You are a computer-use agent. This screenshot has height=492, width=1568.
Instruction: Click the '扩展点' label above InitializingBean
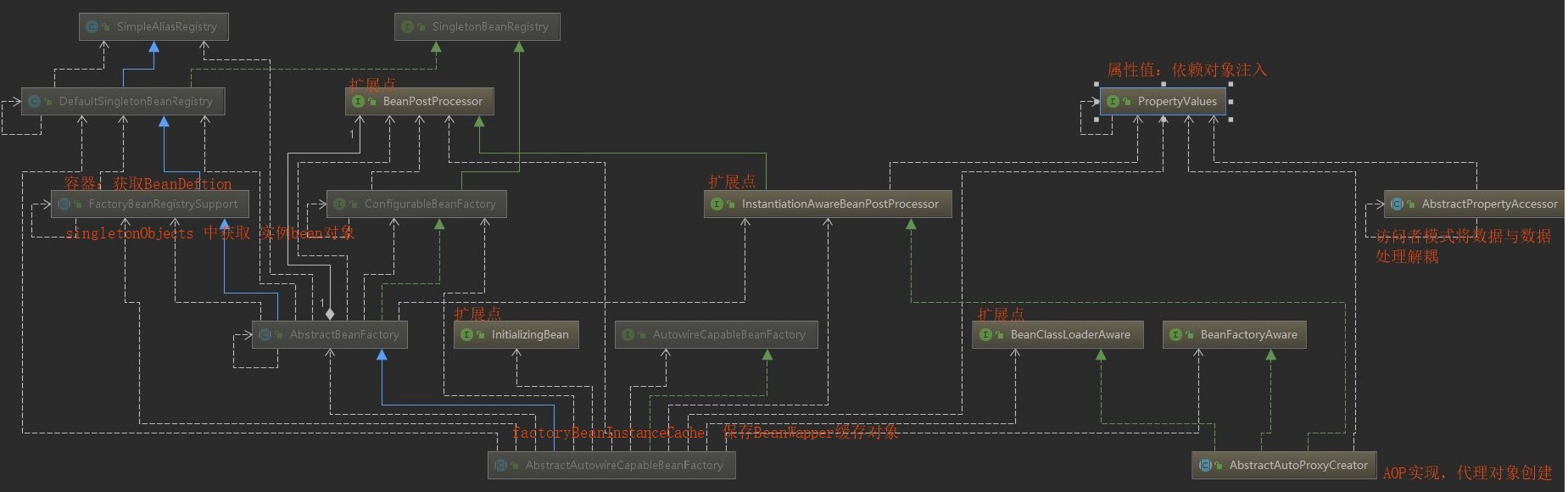477,313
